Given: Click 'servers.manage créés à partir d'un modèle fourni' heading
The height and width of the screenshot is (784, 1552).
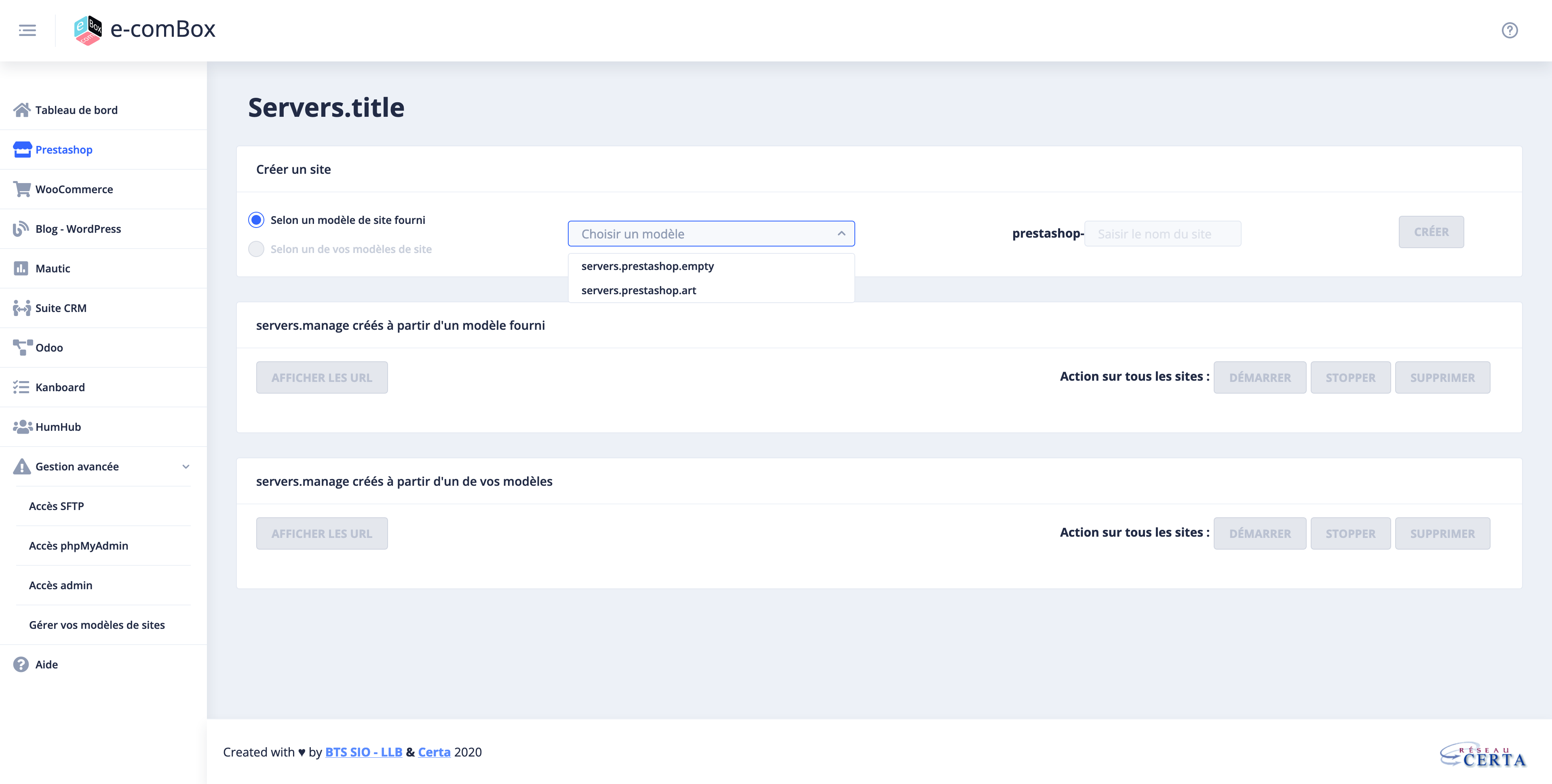Looking at the screenshot, I should point(401,325).
